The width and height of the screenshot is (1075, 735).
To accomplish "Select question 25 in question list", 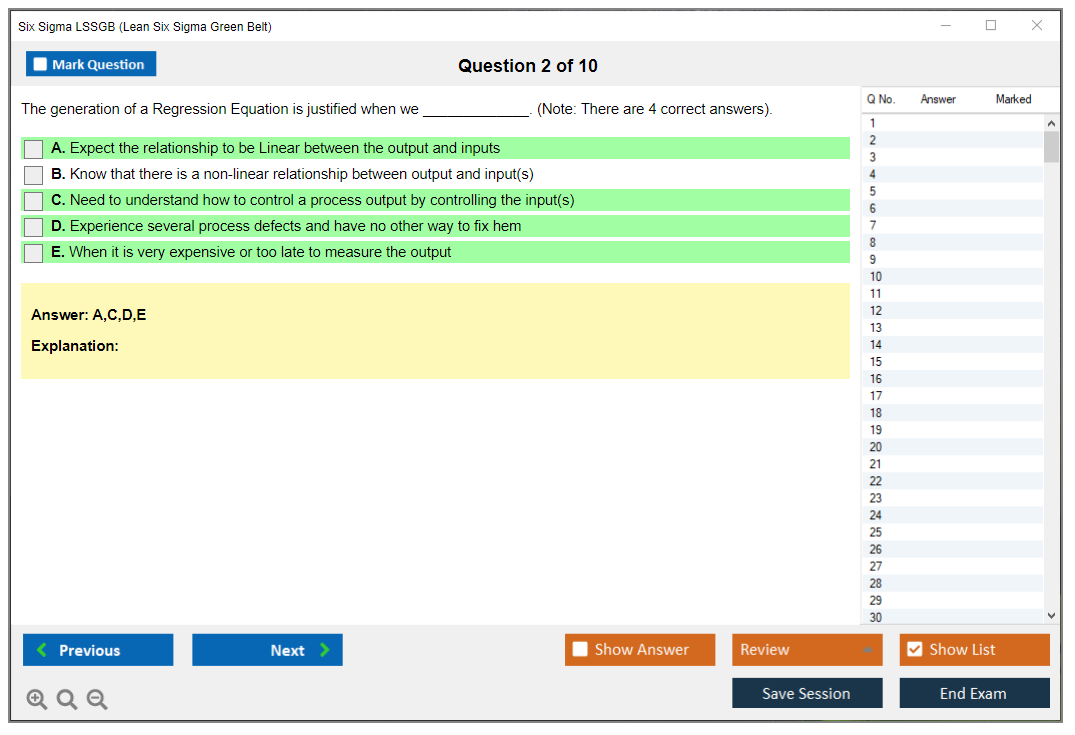I will point(876,532).
